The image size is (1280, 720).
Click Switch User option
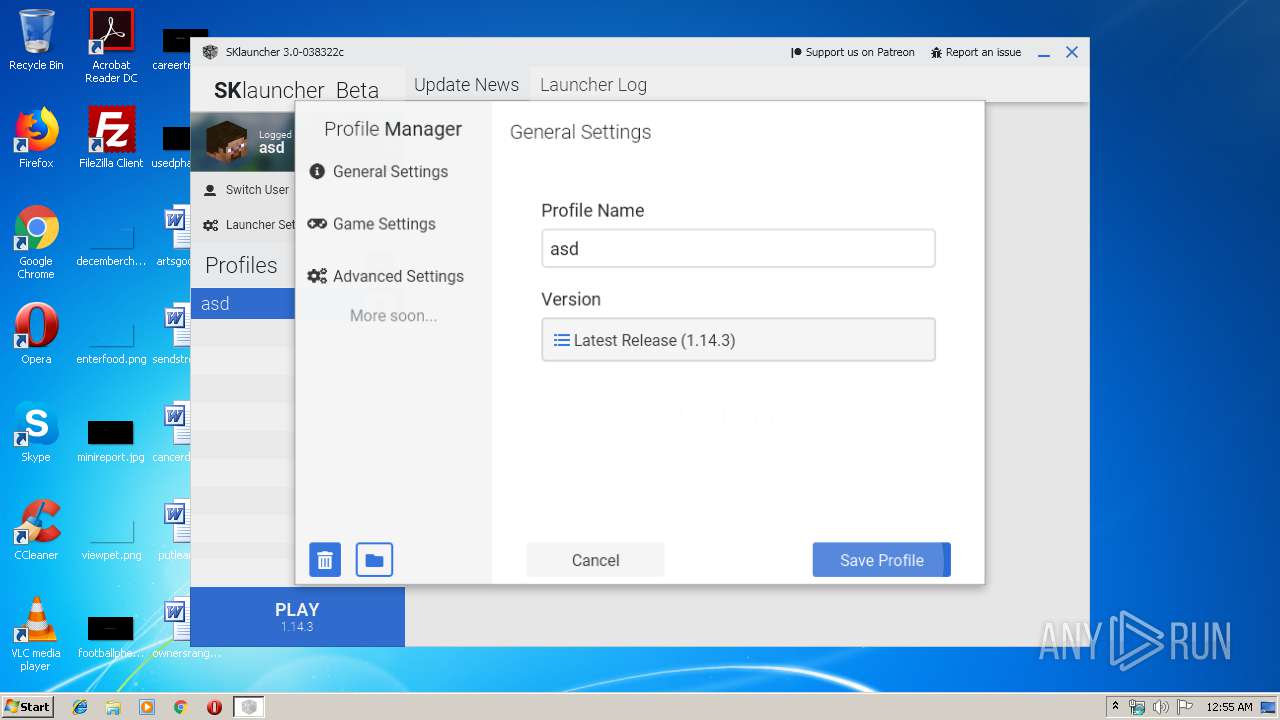point(246,190)
